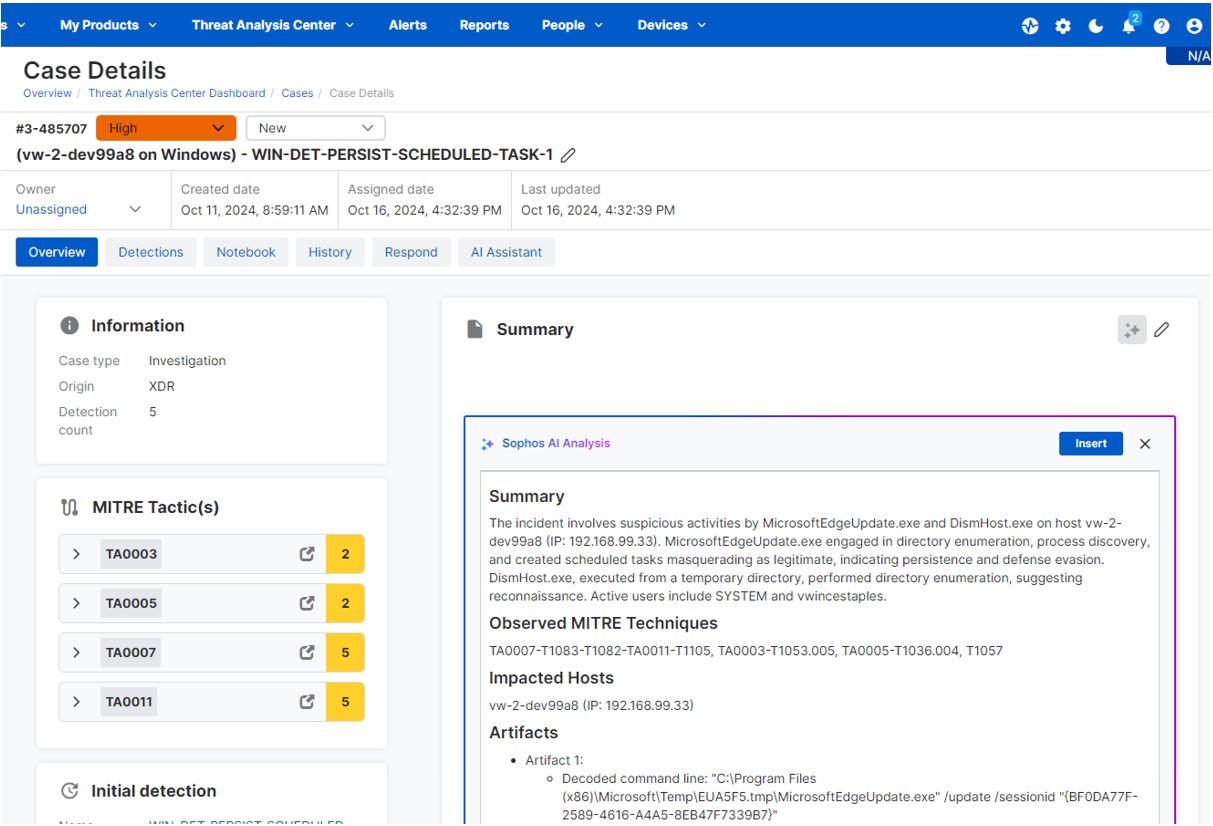Close the Sophos AI Analysis panel
This screenshot has height=826, width=1213.
pyautogui.click(x=1145, y=444)
